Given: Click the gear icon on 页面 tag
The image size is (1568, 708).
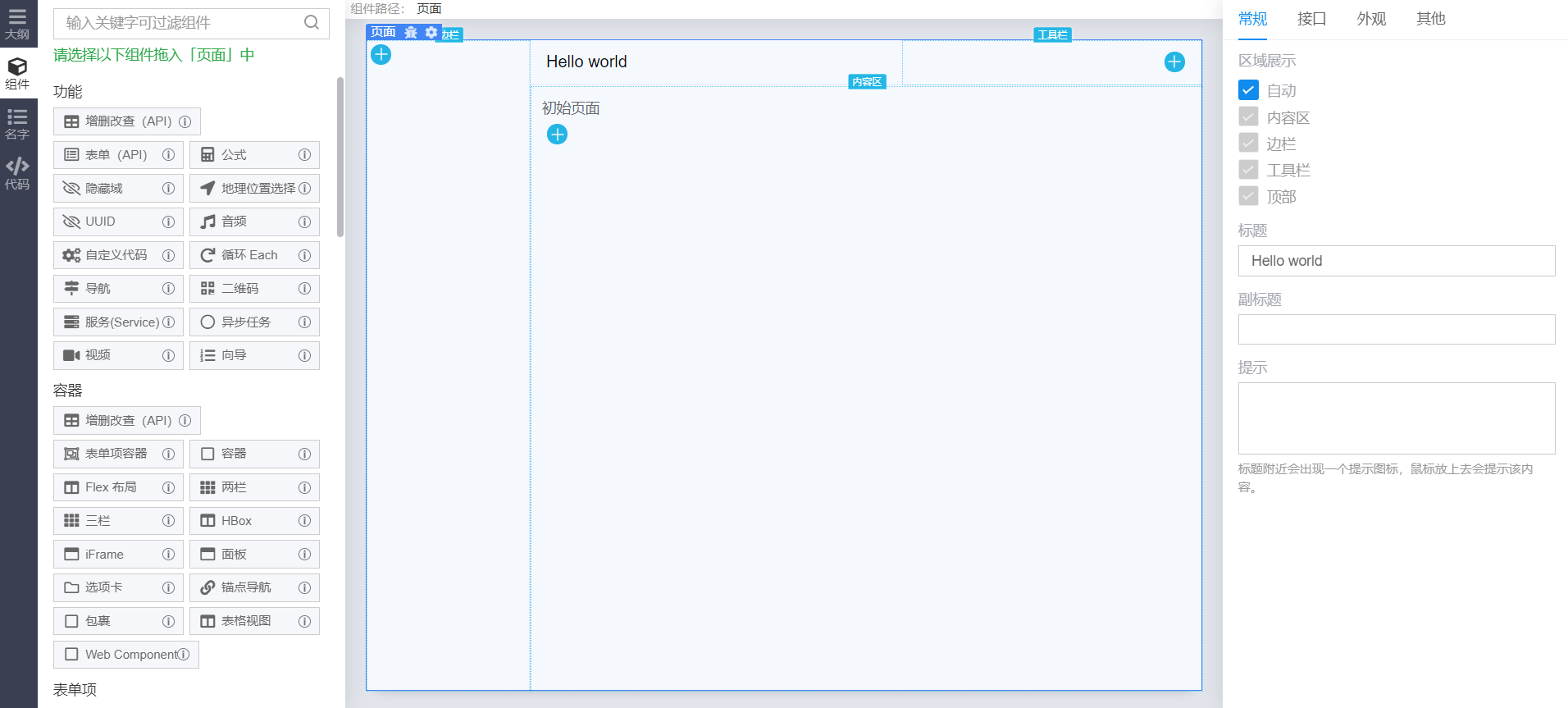Looking at the screenshot, I should [431, 32].
